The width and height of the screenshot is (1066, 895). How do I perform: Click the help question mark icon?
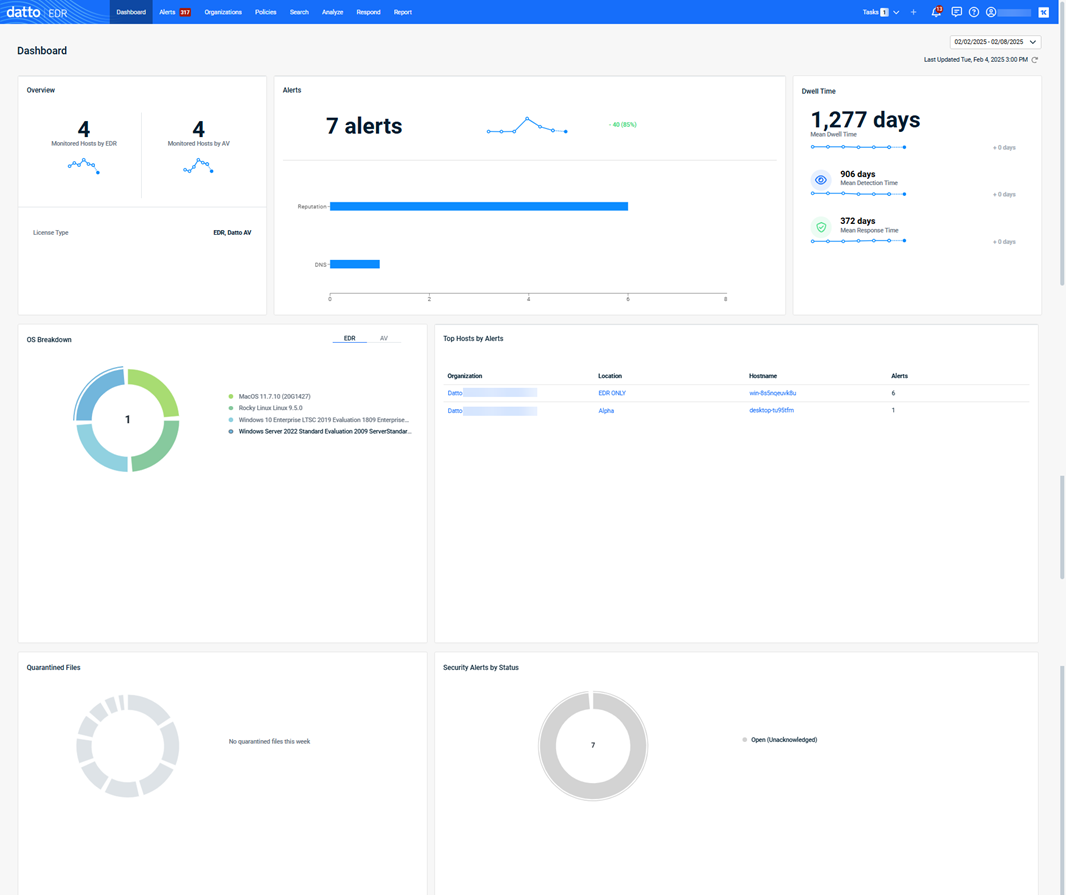[974, 12]
